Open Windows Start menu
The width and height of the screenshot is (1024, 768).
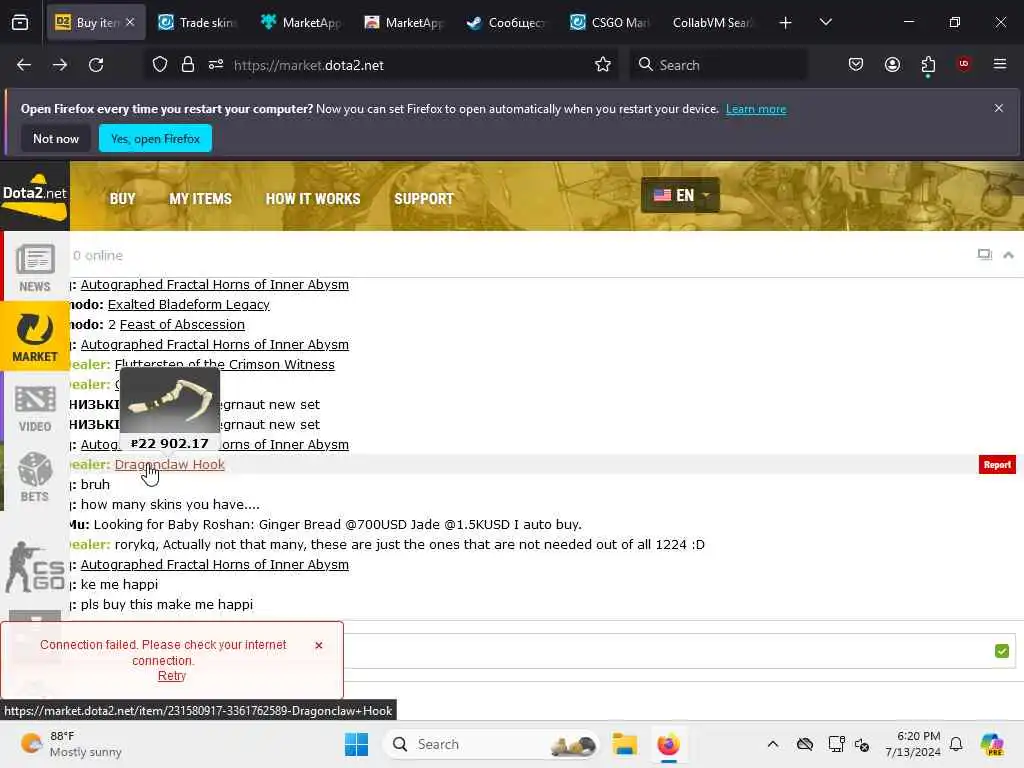(x=356, y=744)
